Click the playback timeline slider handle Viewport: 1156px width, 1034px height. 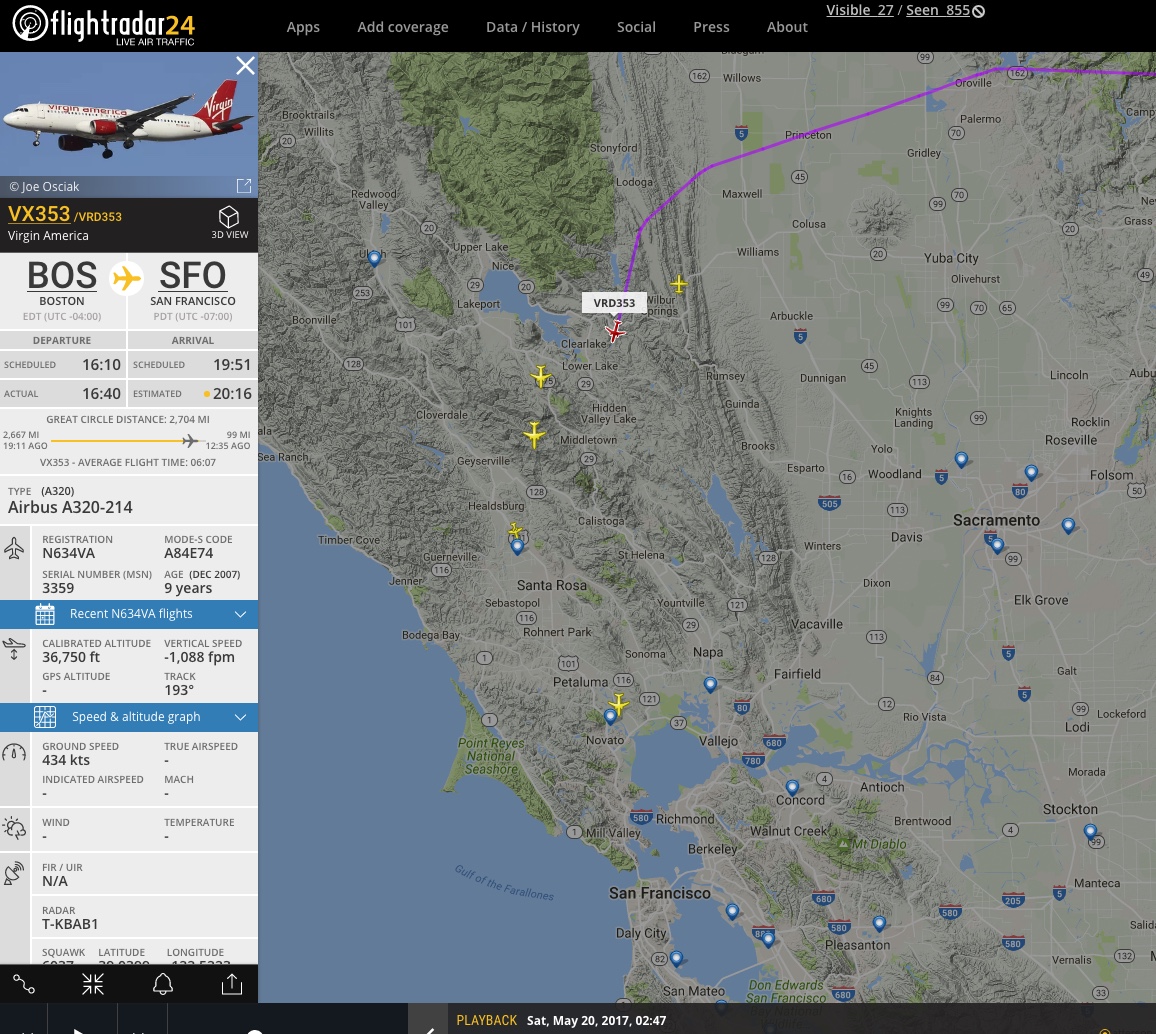(255, 1031)
